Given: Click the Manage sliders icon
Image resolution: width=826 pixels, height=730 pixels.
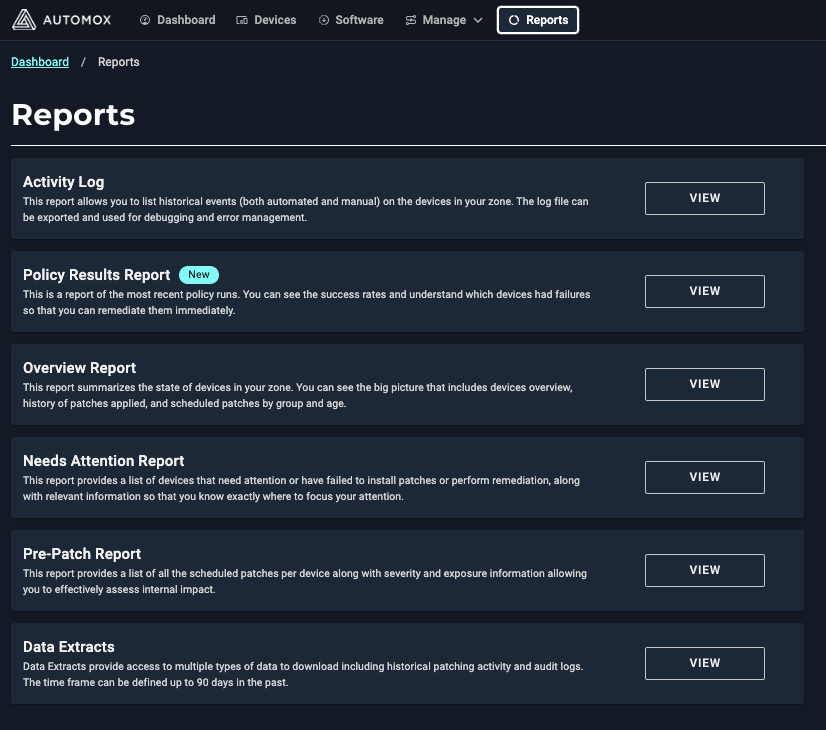Looking at the screenshot, I should [x=414, y=19].
